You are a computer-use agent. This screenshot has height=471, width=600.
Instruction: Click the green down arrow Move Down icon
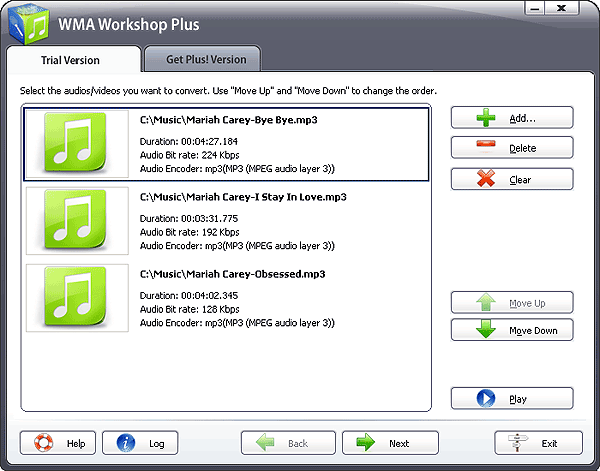[x=486, y=329]
